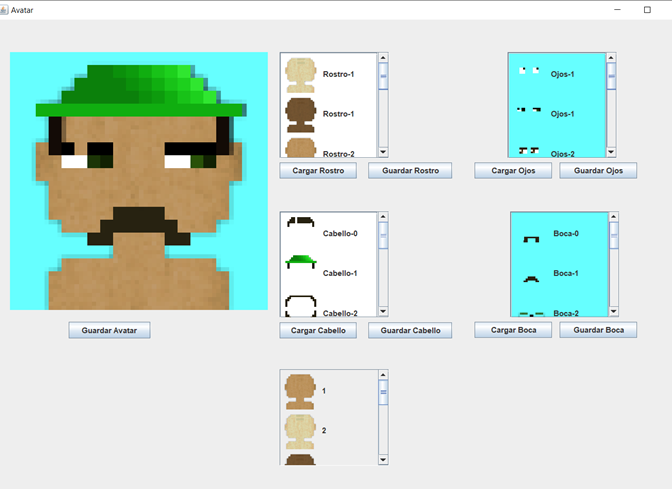Image resolution: width=672 pixels, height=489 pixels.
Task: Select avatar thumbnail number 1
Action: point(300,392)
